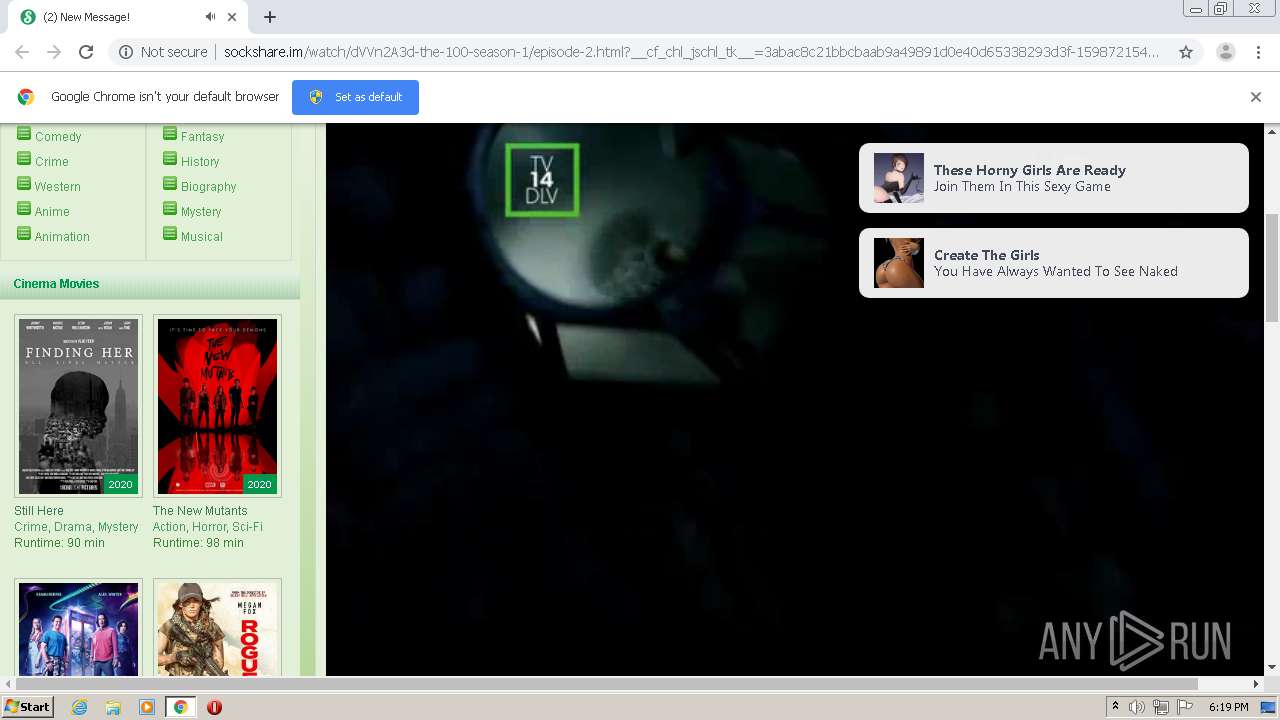Open the Mystery genre link
1280x720 pixels.
(201, 212)
